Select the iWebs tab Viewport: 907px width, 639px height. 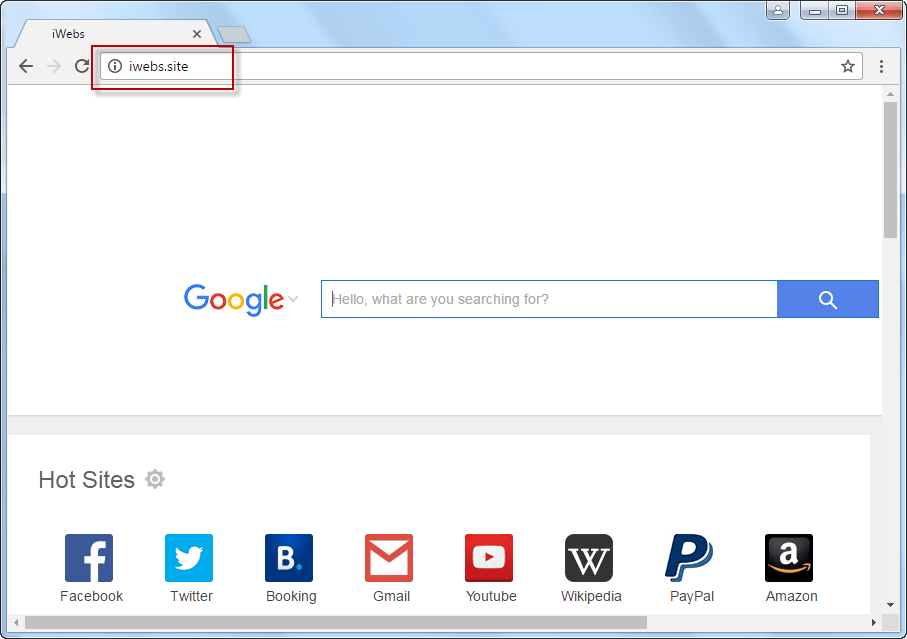click(x=116, y=34)
